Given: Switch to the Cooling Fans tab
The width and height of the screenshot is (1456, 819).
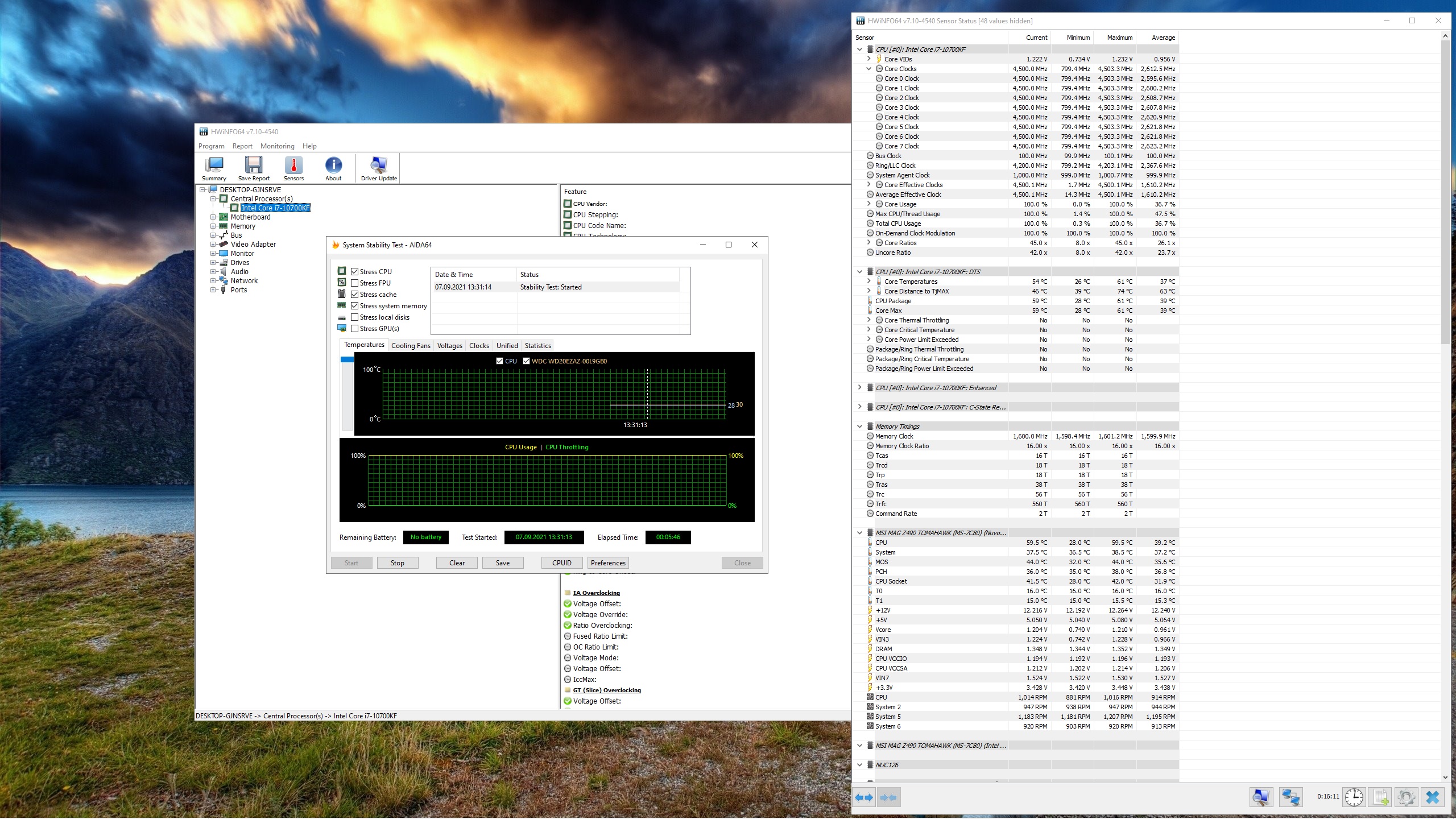Looking at the screenshot, I should tap(411, 346).
